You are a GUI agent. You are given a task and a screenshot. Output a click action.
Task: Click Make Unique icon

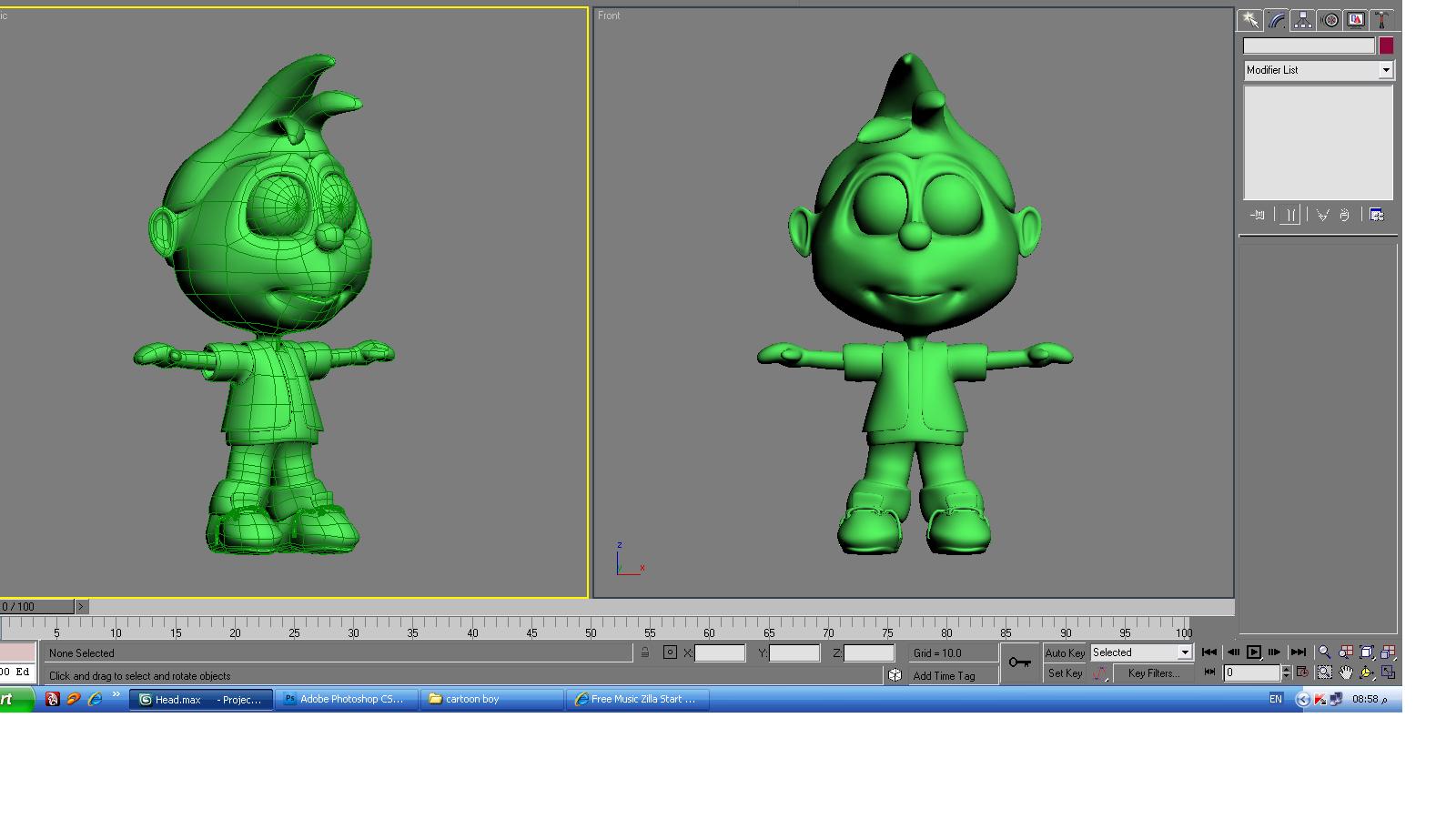1322,215
